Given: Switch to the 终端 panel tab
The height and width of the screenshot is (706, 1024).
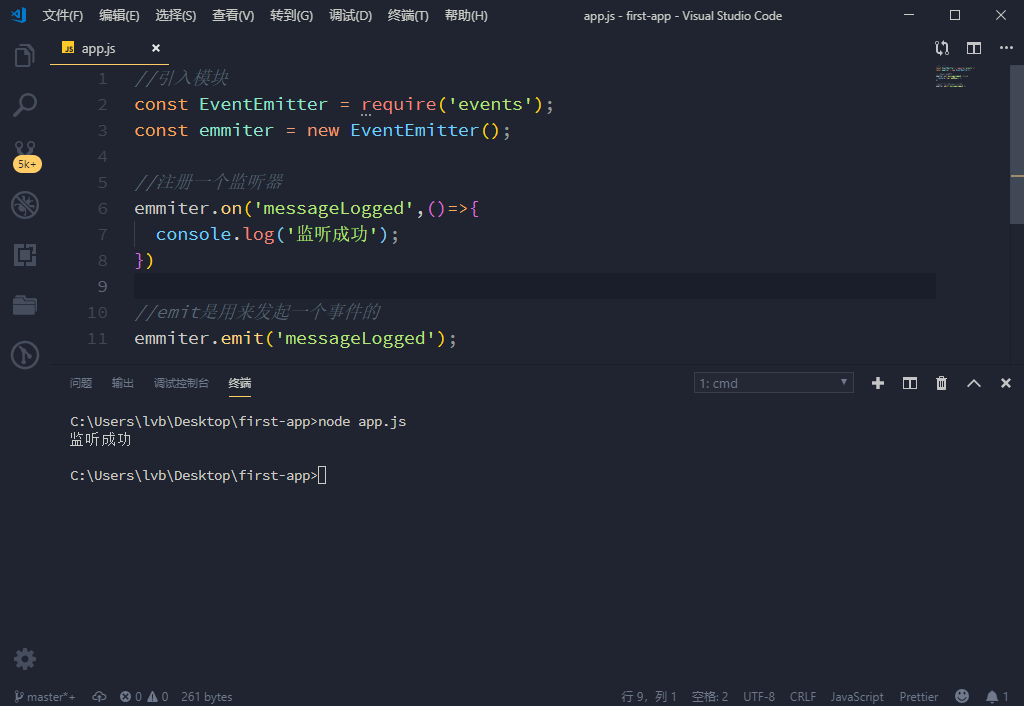Looking at the screenshot, I should [240, 383].
